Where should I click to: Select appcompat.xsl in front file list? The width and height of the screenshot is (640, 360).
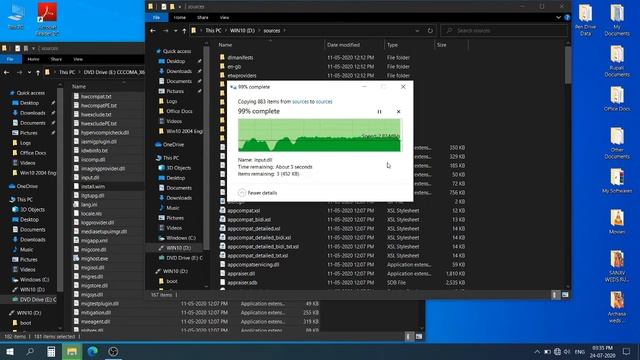pos(244,211)
